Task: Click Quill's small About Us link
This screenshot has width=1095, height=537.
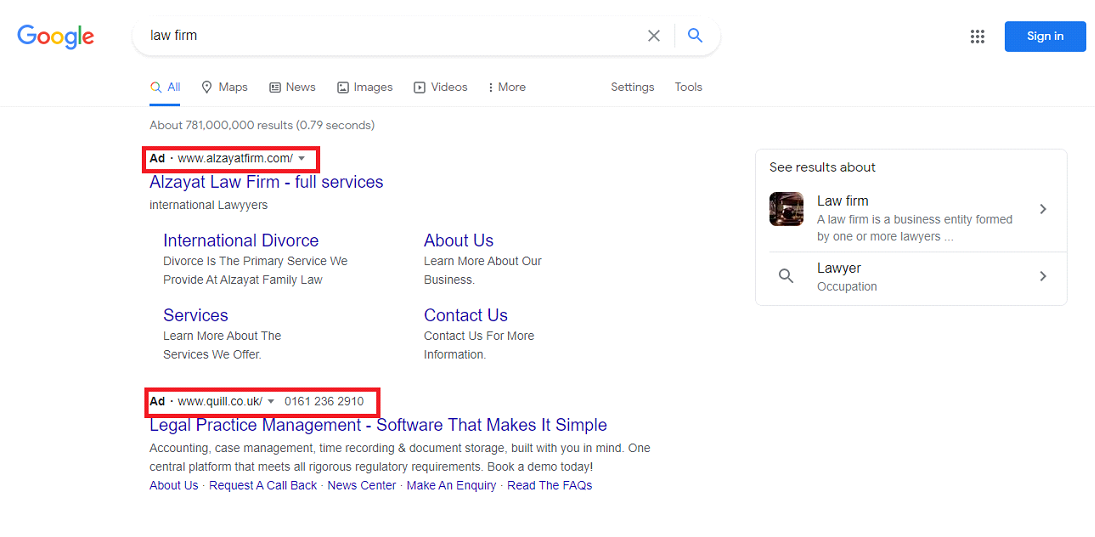Action: [x=174, y=485]
